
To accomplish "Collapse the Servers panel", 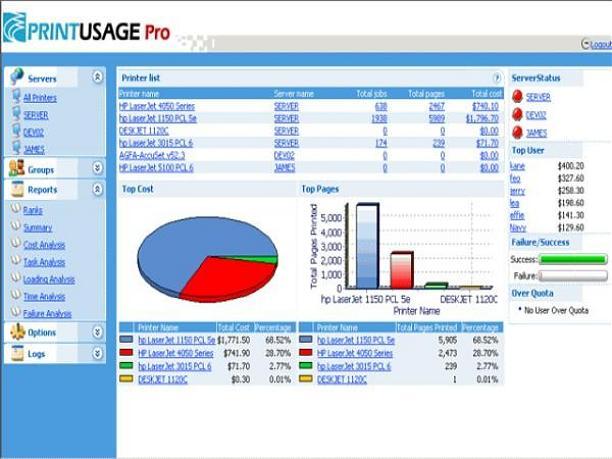I will (x=97, y=77).
